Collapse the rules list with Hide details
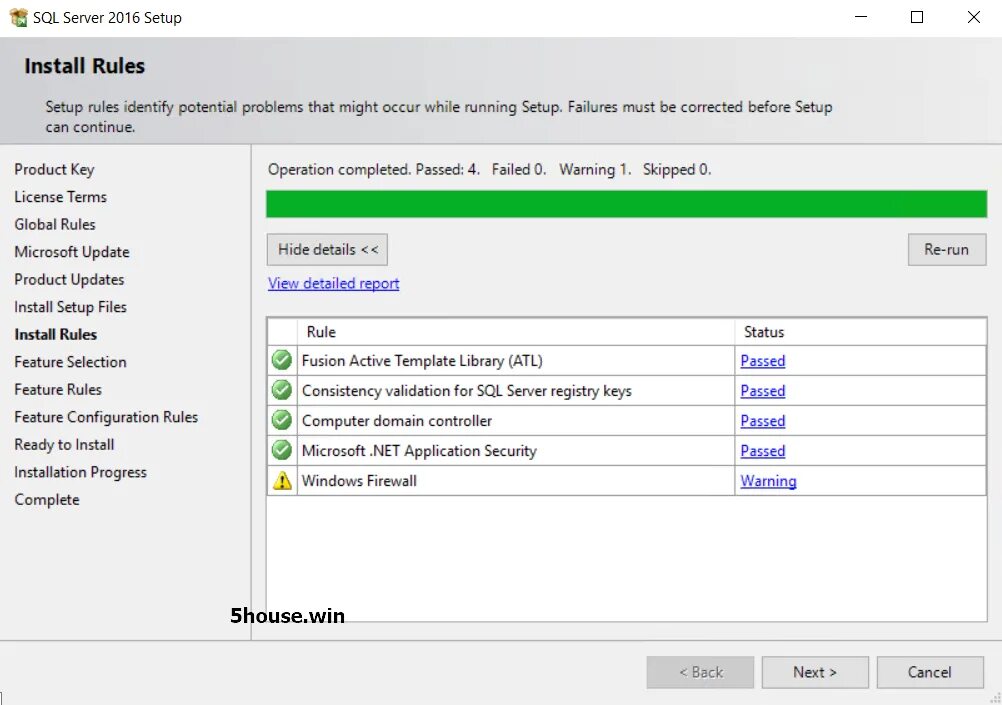 [327, 249]
